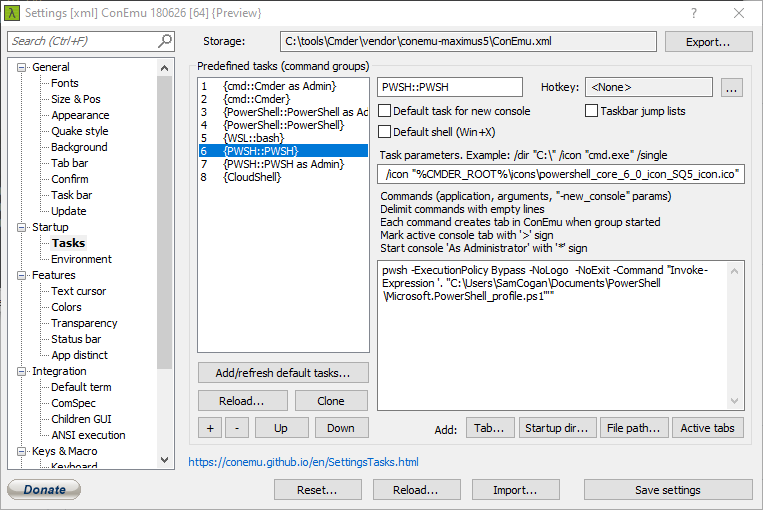This screenshot has height=510, width=763.
Task: Click the File path... button
Action: (634, 428)
